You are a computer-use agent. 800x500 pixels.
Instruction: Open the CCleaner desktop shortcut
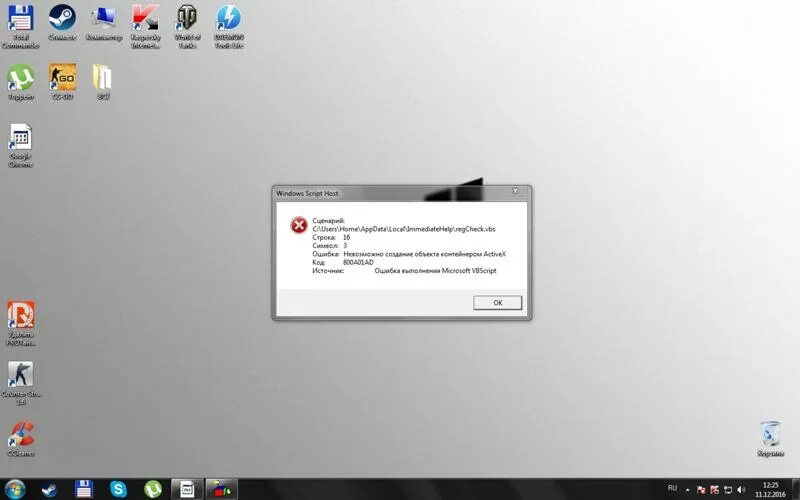tap(20, 438)
